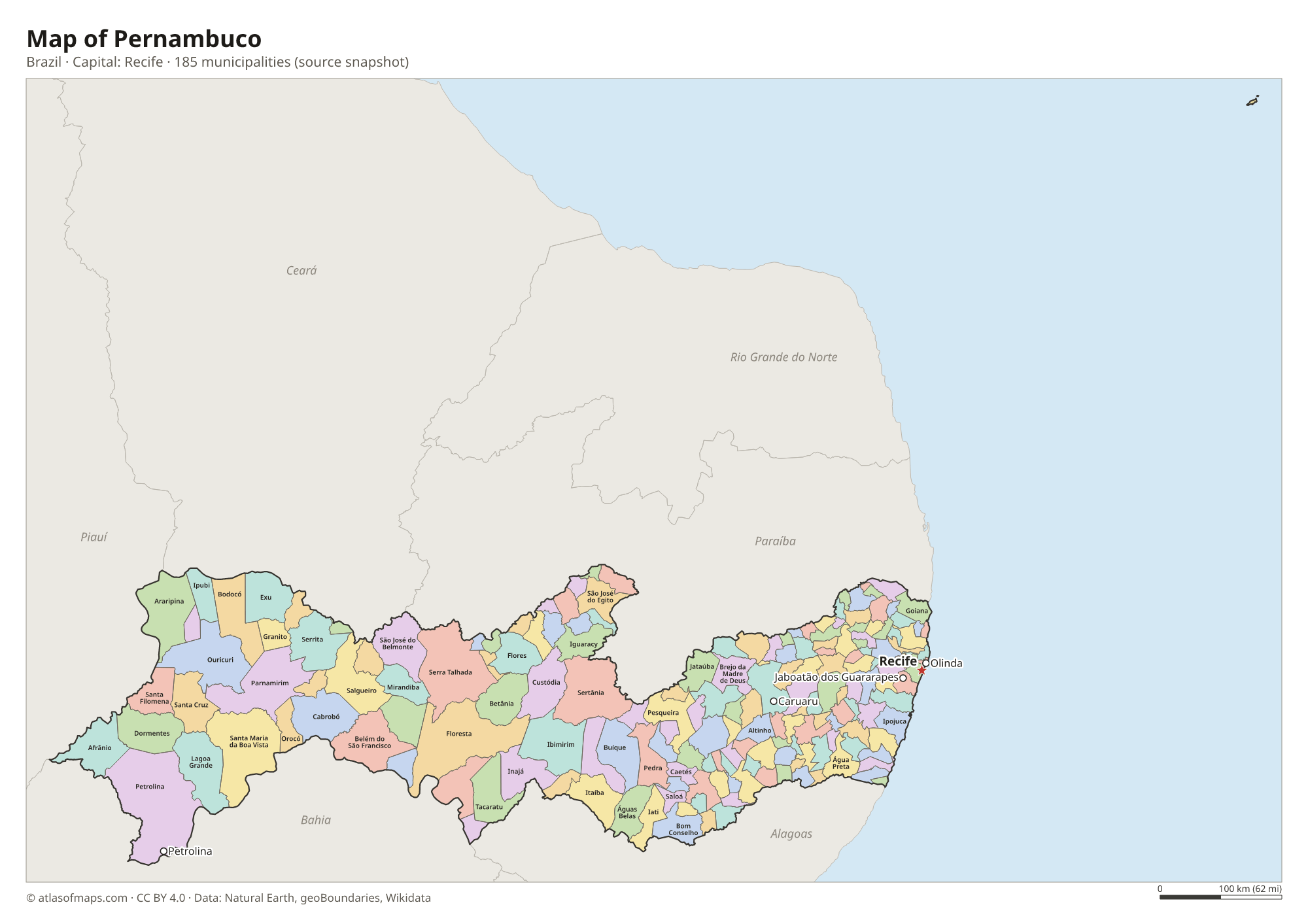Select the Araripina municipality label

coord(169,602)
